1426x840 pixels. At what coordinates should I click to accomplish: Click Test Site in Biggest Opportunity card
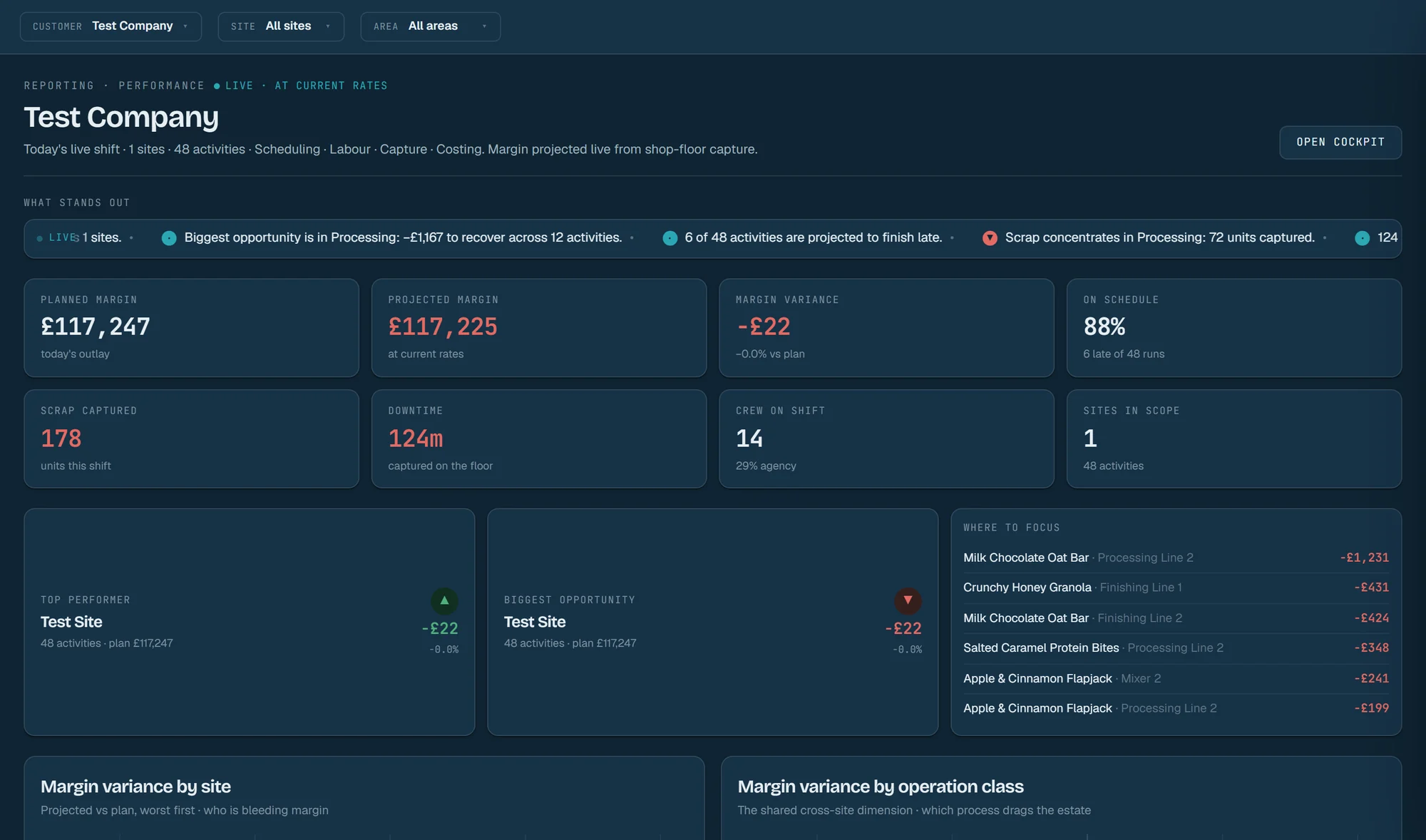coord(535,622)
